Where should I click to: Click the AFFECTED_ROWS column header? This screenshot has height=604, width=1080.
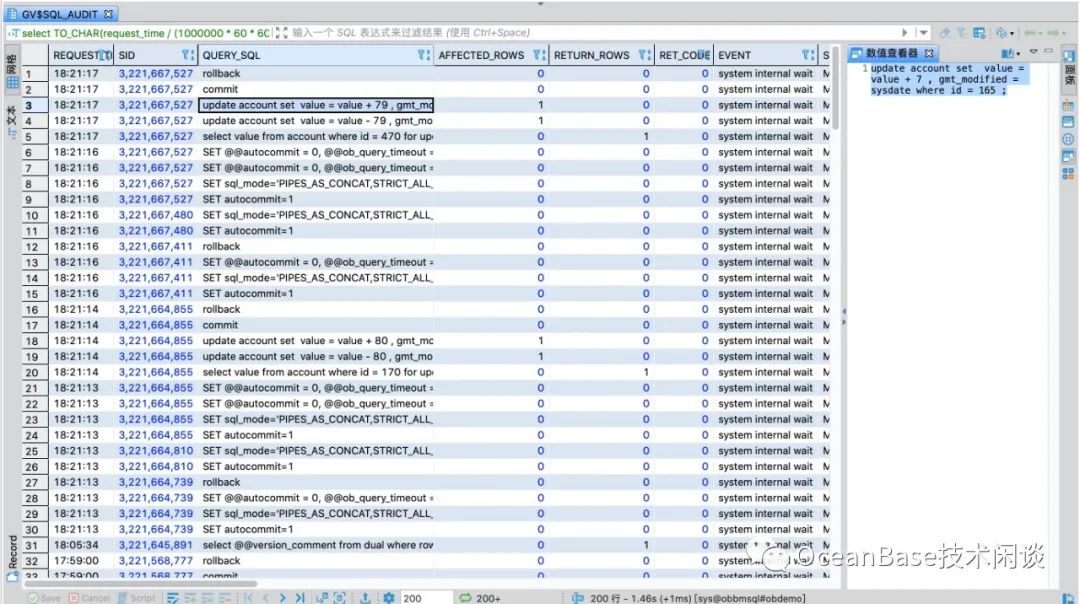click(481, 55)
